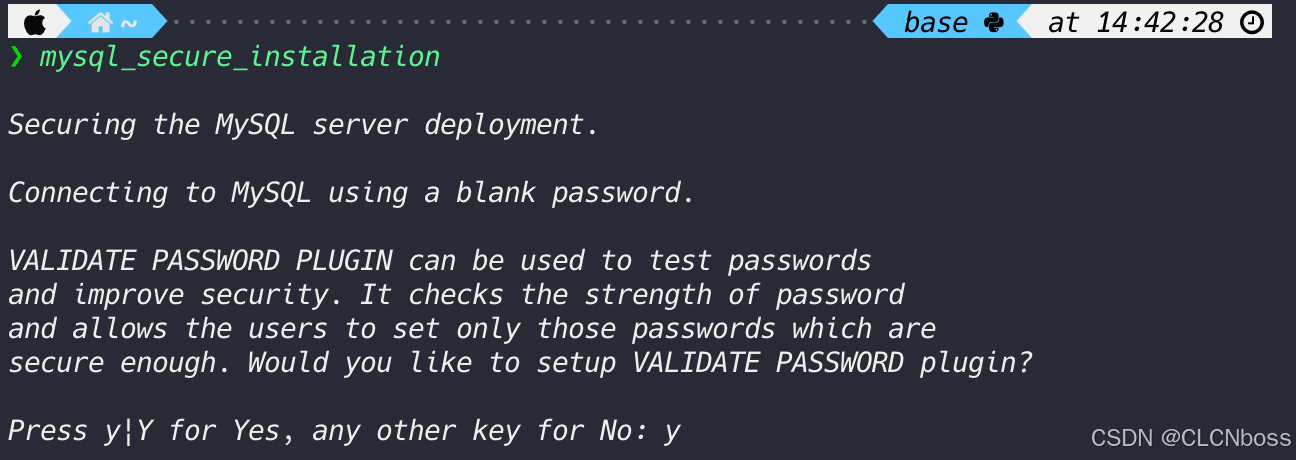Click the CSDN @CLCNboss watermark

point(1190,437)
